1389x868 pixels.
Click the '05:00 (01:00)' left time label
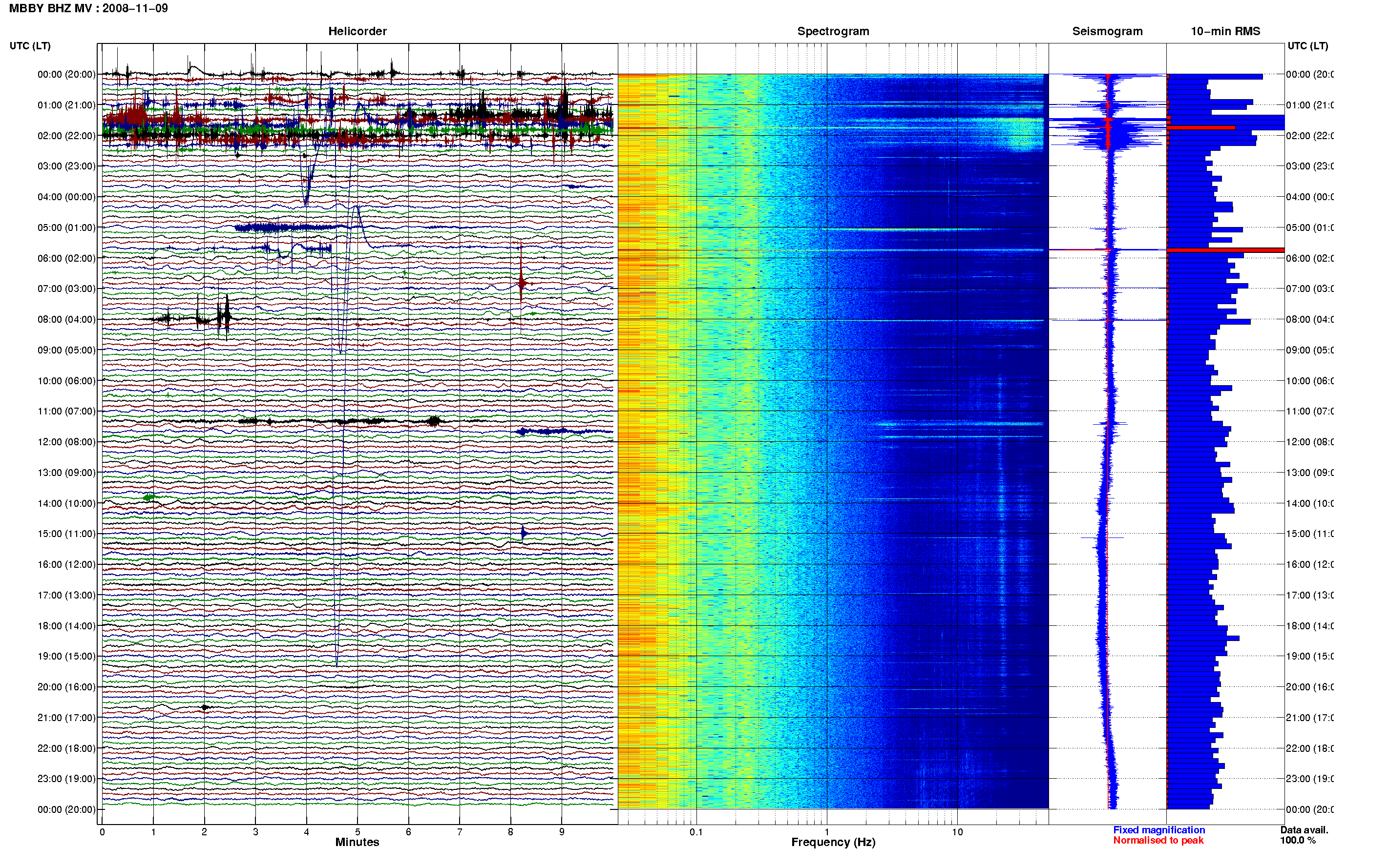click(66, 228)
